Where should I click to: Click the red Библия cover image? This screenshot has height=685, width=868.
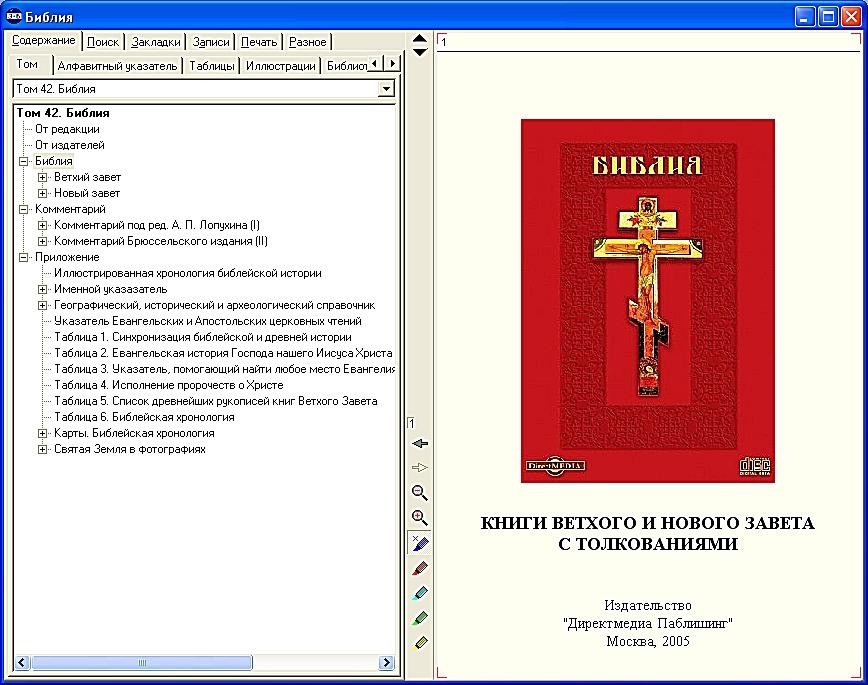(648, 301)
